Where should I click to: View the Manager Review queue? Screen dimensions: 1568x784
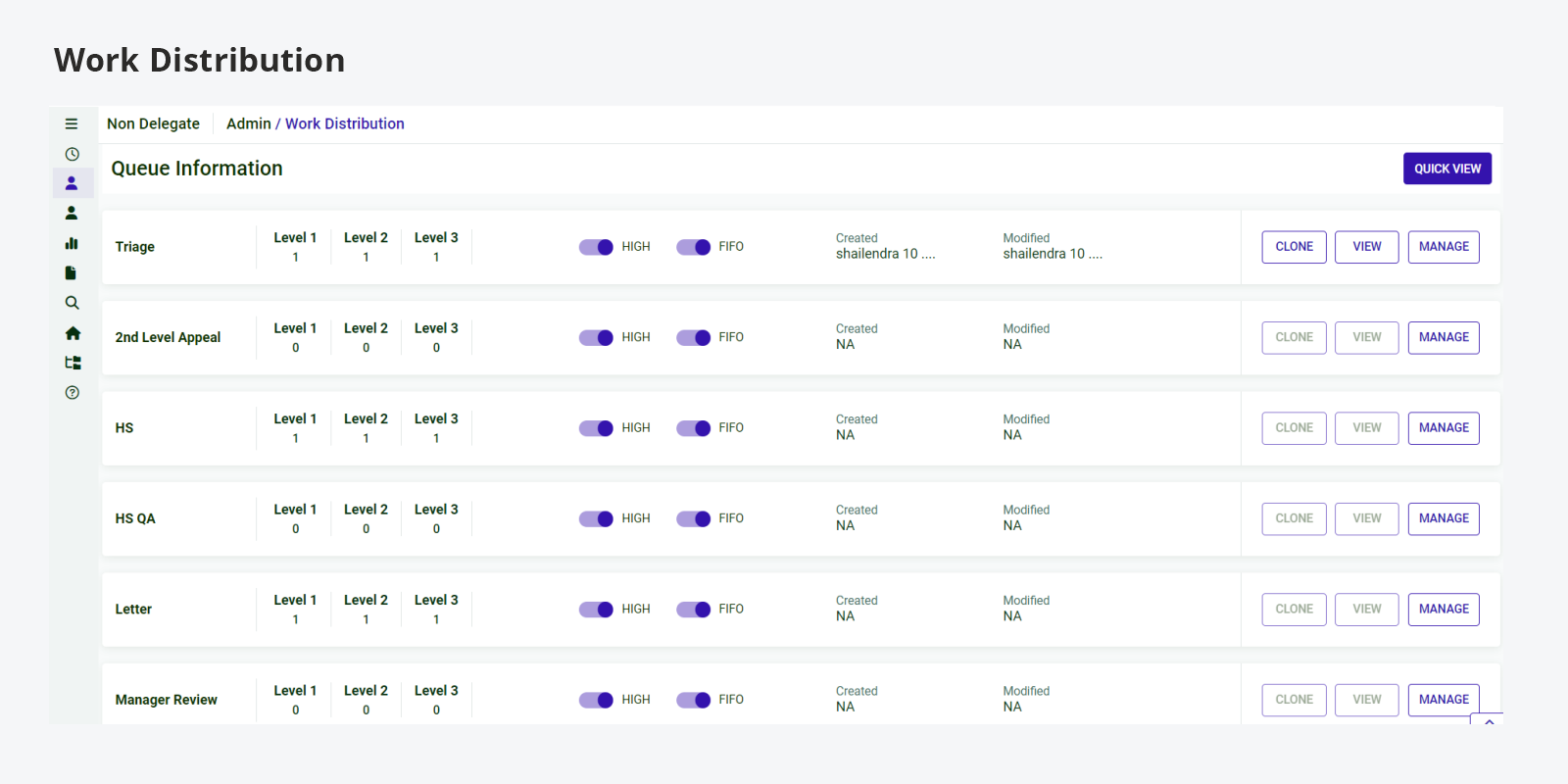1367,700
